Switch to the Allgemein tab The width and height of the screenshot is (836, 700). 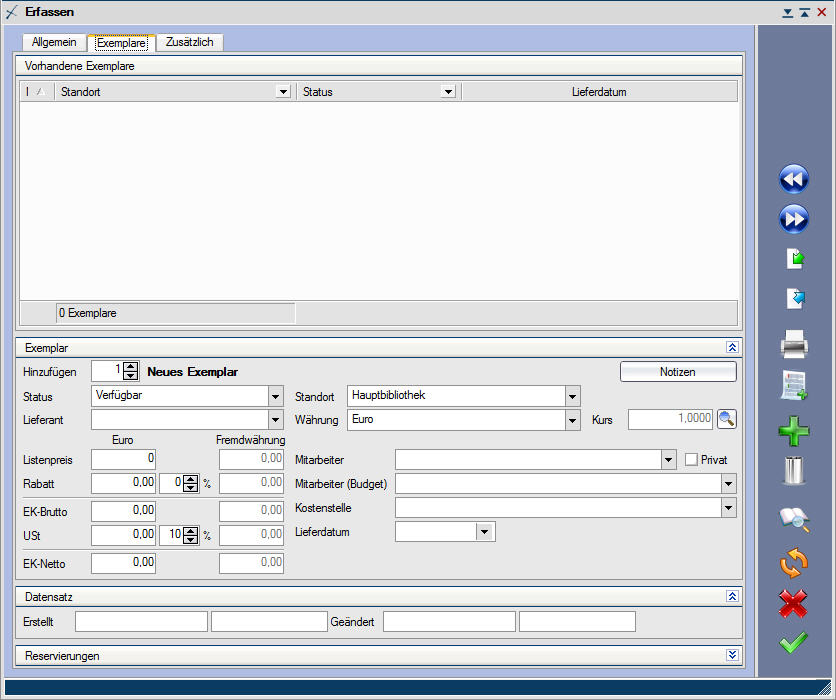(x=54, y=42)
